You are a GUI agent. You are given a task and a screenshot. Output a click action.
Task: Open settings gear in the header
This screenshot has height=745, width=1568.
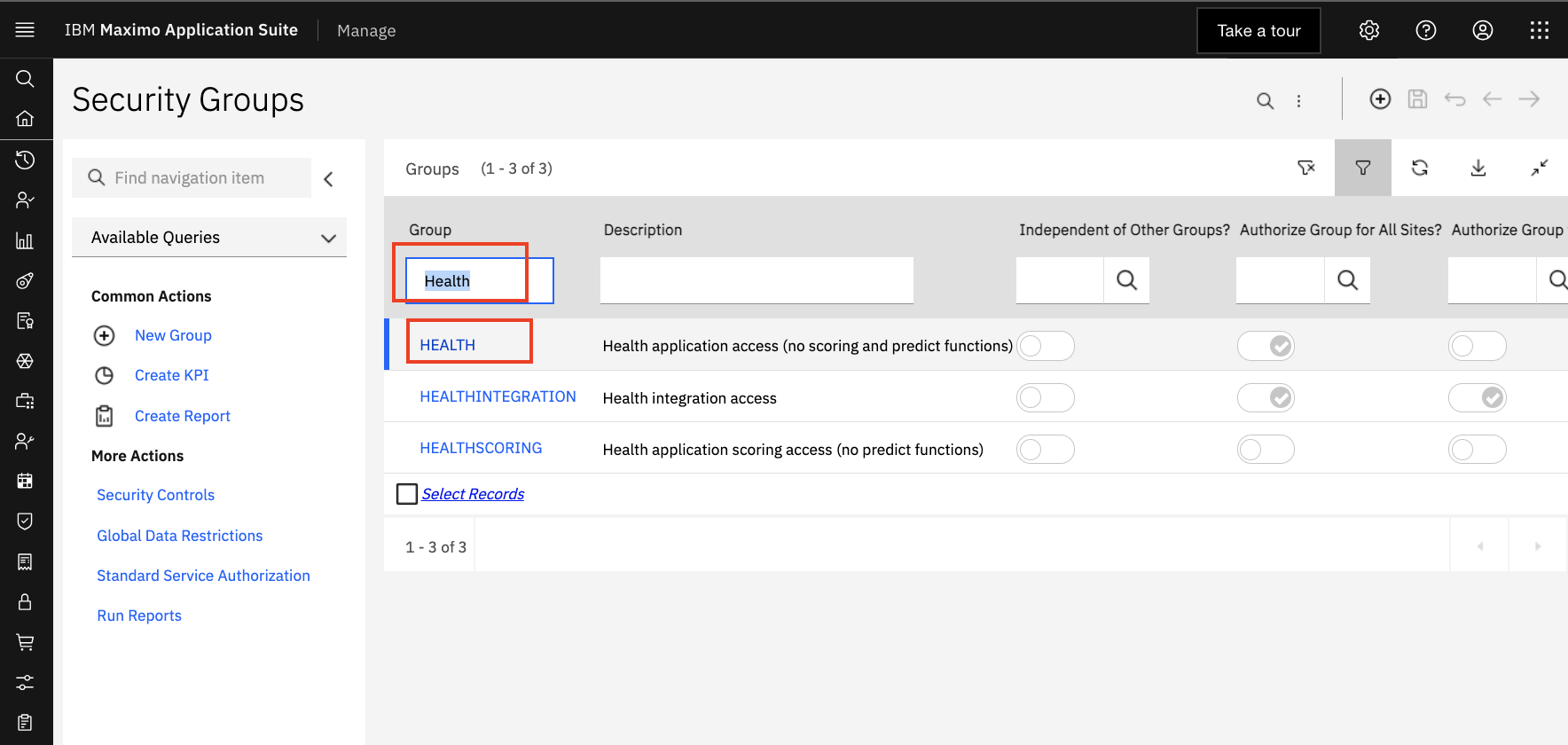coord(1369,30)
